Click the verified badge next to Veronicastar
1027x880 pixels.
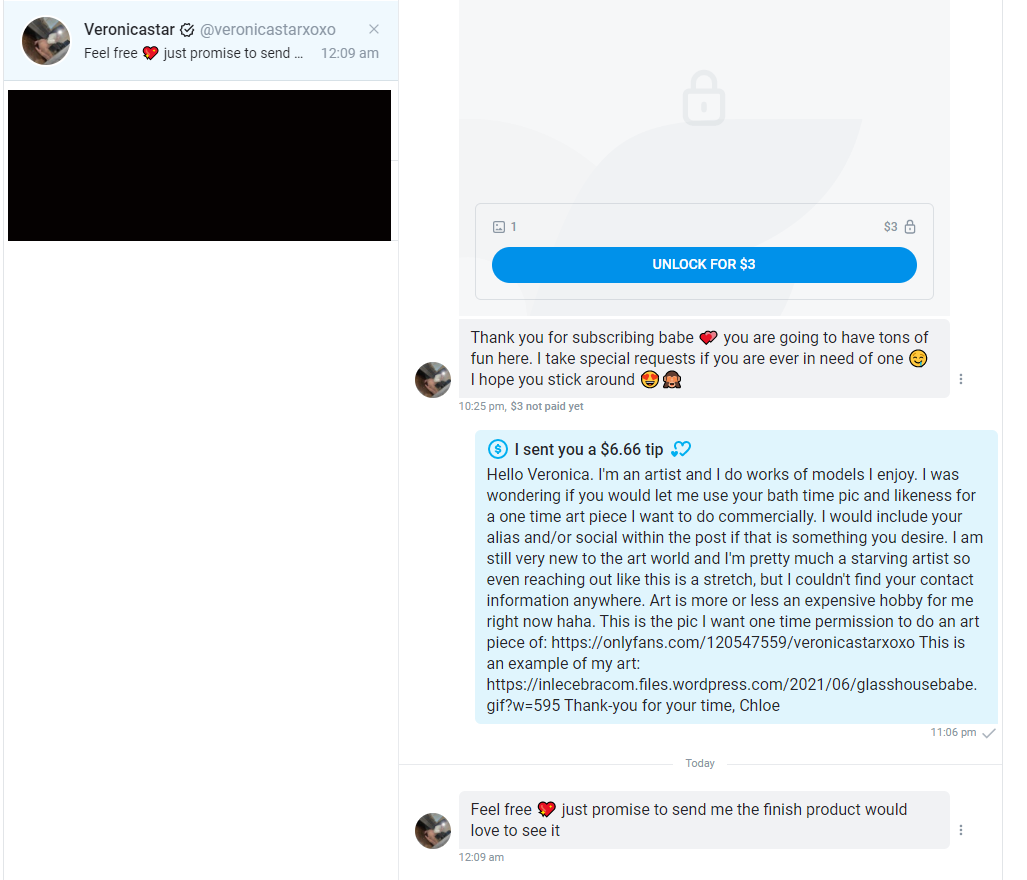coord(187,30)
